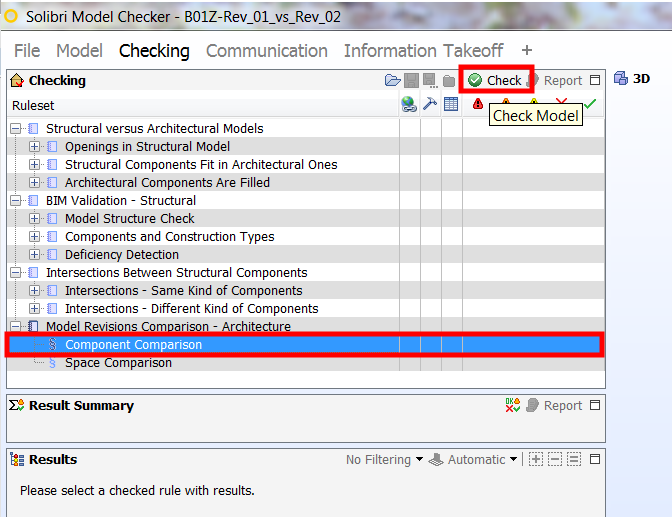Expand Structural Components Fit in Architectural Ones
Screen dimensions: 672x517
coord(35,164)
